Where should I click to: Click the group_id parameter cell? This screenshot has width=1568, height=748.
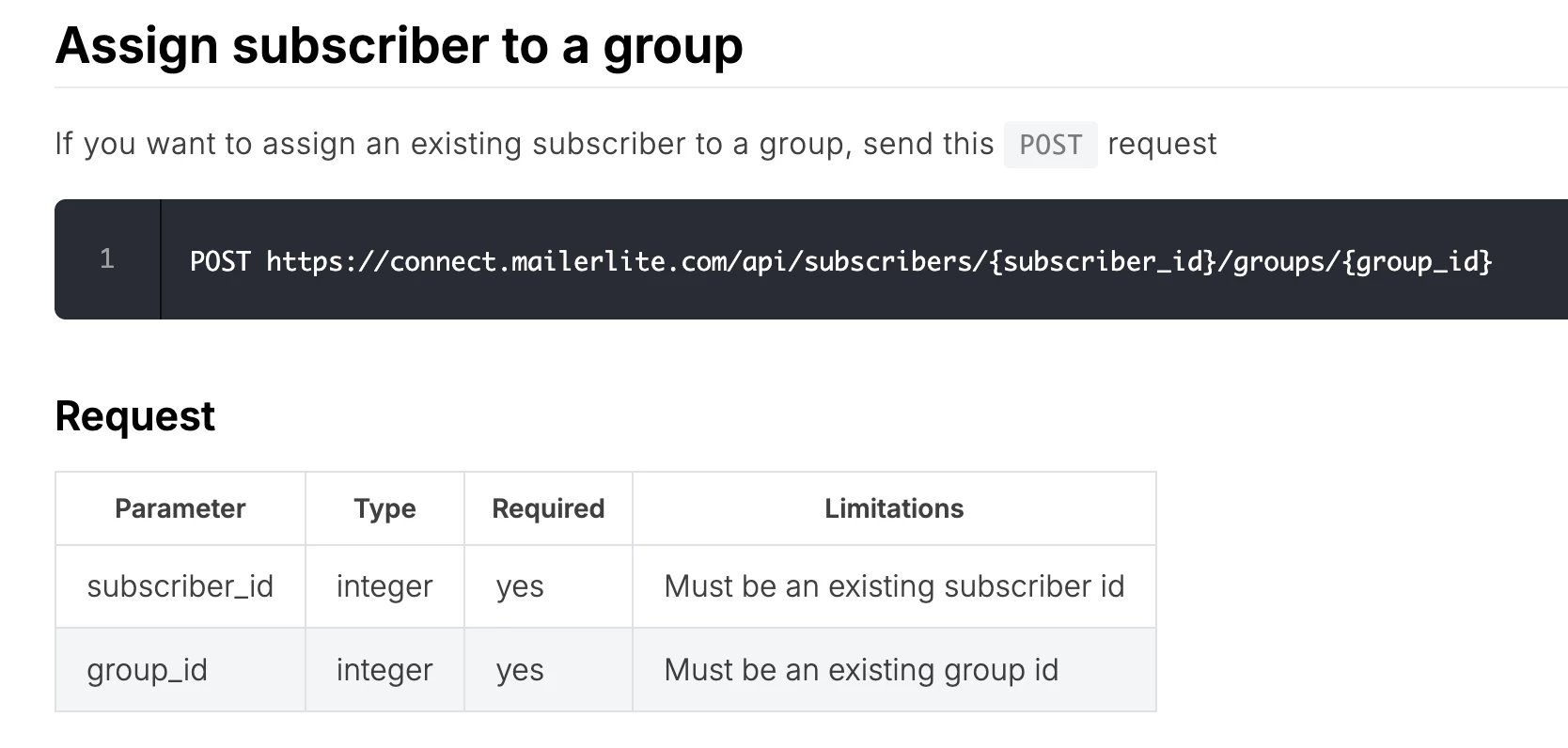click(x=147, y=670)
